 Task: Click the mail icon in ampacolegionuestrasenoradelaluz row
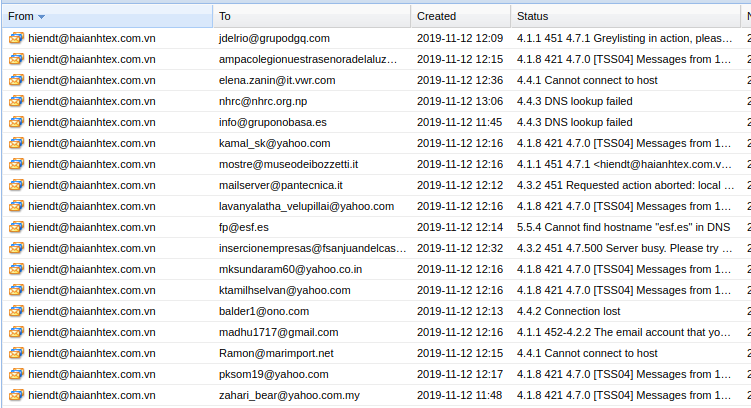pos(16,59)
